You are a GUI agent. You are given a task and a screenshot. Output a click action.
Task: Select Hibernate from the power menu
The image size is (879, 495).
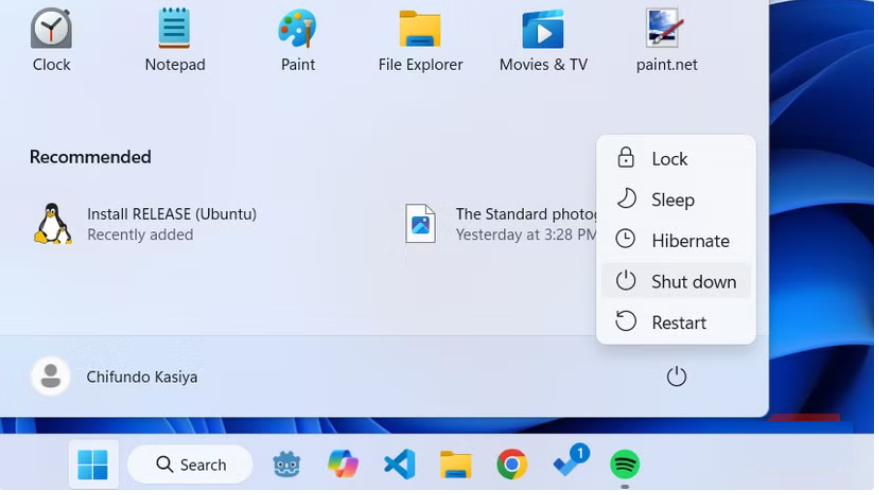pyautogui.click(x=676, y=241)
